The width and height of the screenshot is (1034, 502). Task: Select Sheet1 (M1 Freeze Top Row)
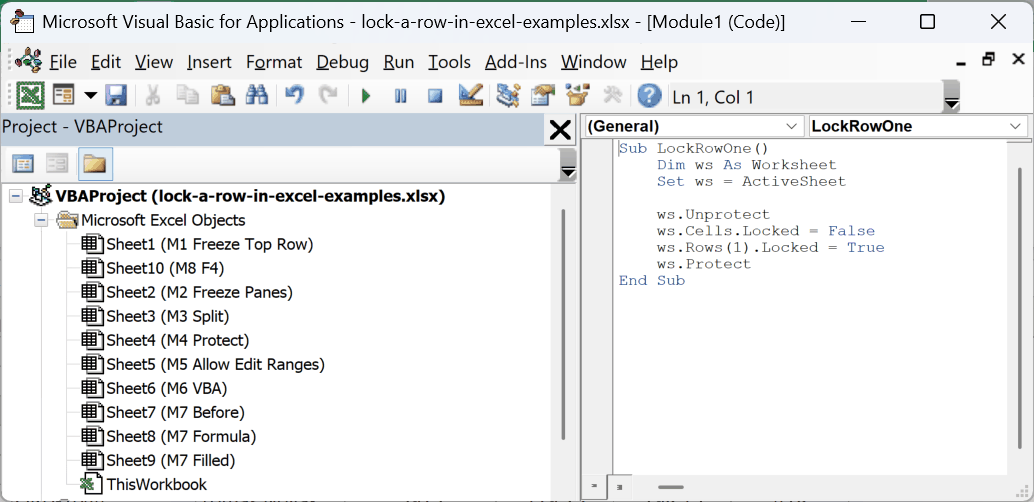(210, 244)
